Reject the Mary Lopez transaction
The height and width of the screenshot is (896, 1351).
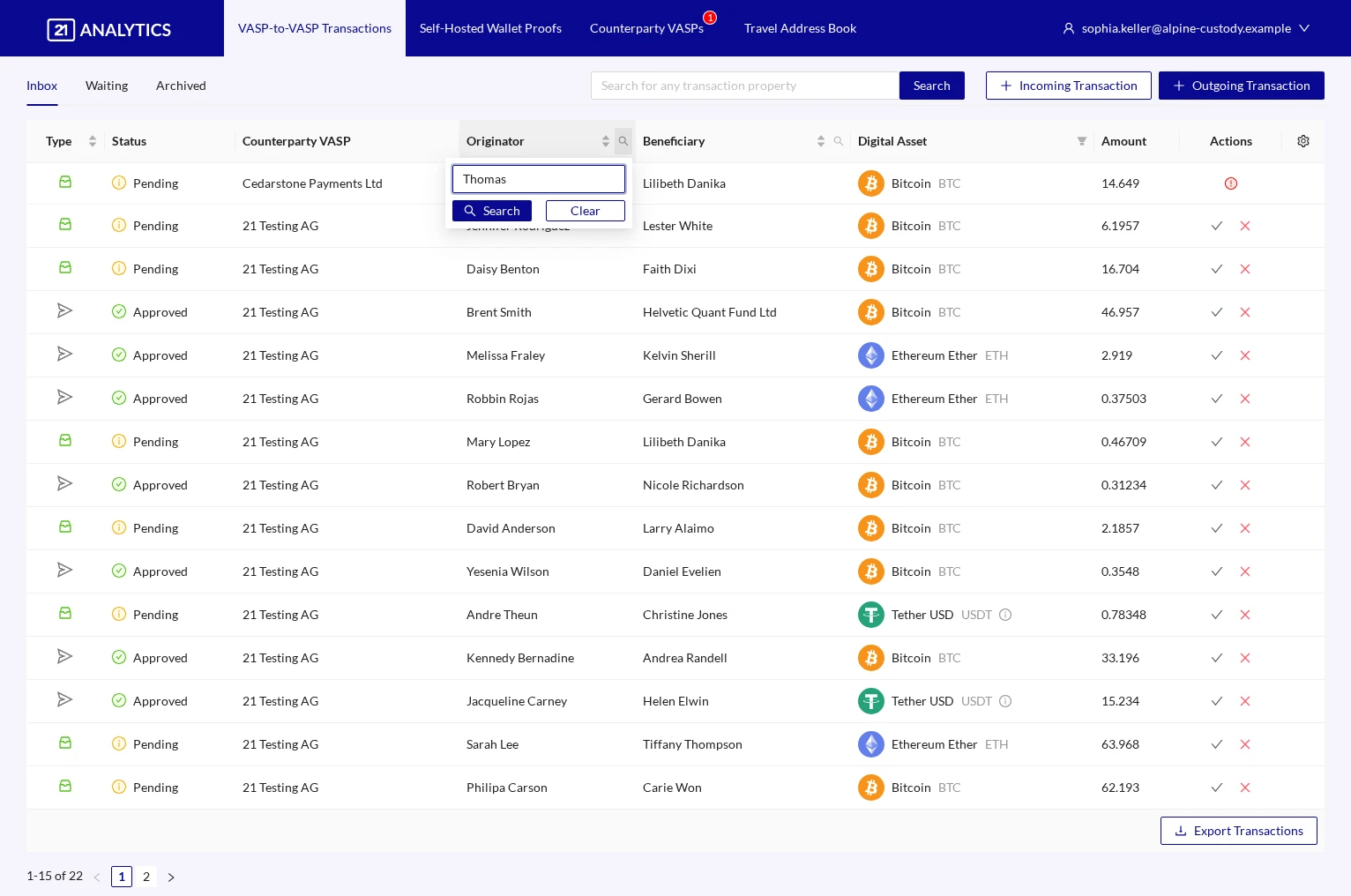[1245, 442]
